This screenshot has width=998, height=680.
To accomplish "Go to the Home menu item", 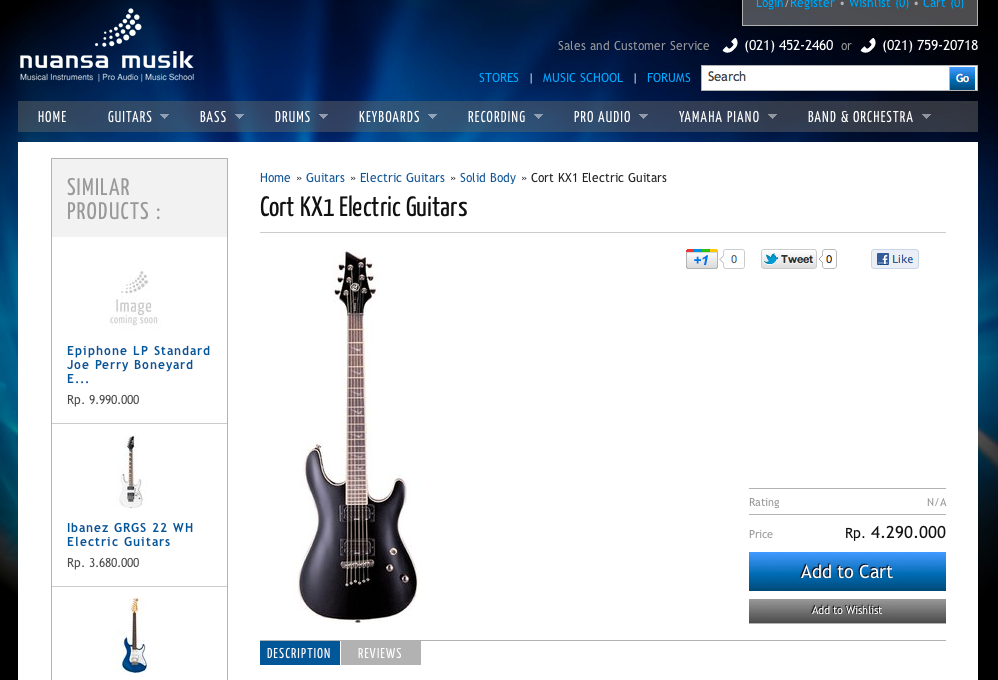I will click(52, 117).
